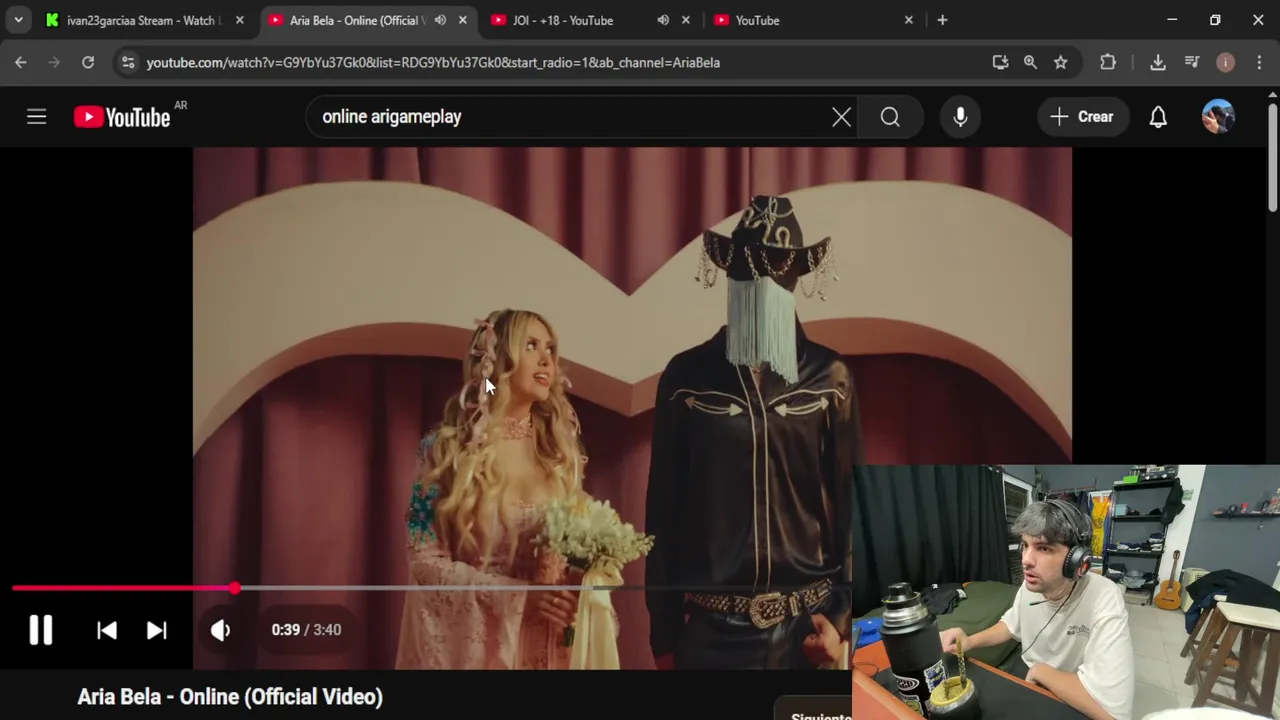Screen dimensions: 1280x720
Task: Go forward in browser history
Action: [x=54, y=62]
